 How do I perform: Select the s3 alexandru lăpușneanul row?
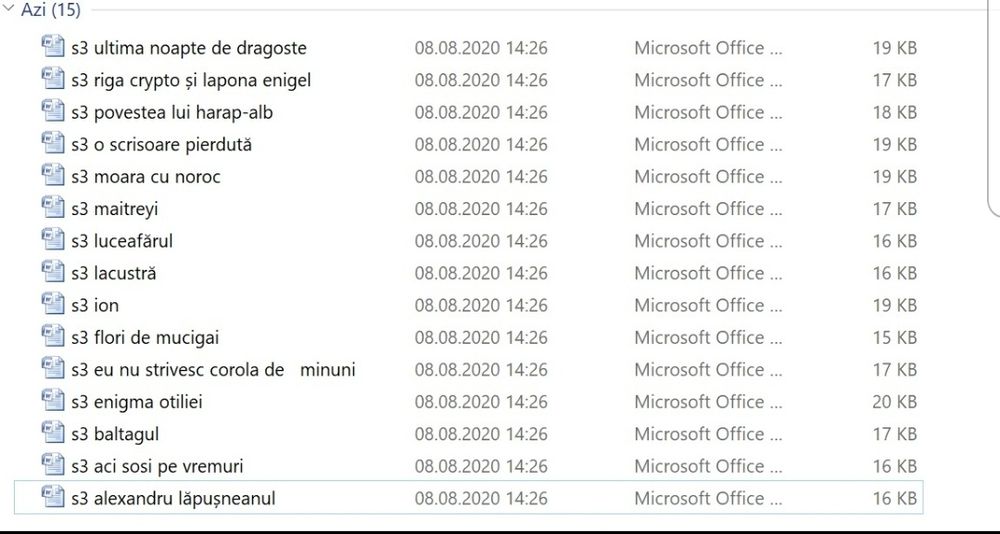(173, 498)
